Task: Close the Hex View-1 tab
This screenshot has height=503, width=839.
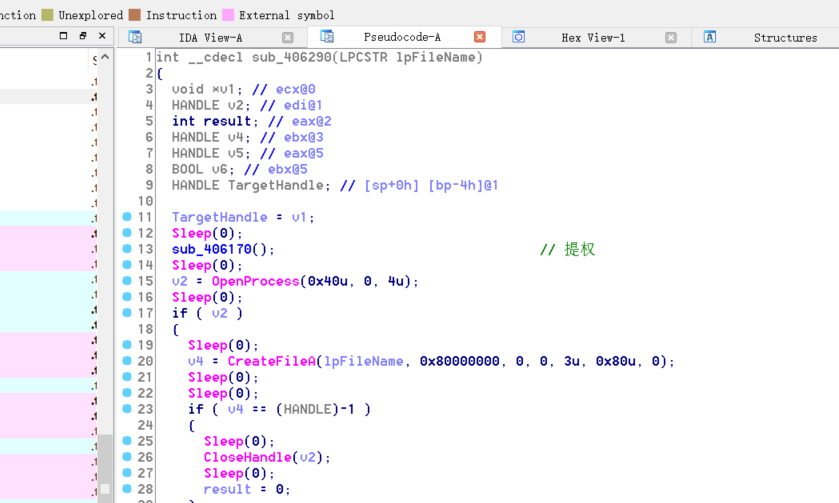Action: [671, 37]
